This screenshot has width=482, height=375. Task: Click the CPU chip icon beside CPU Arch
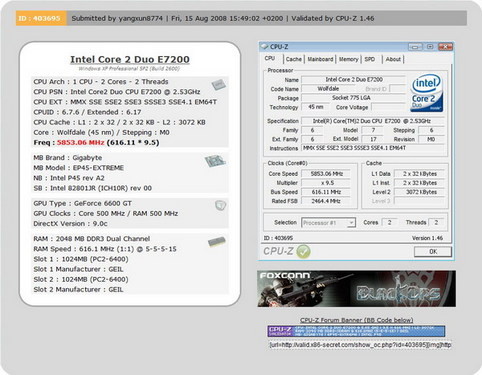click(x=218, y=85)
